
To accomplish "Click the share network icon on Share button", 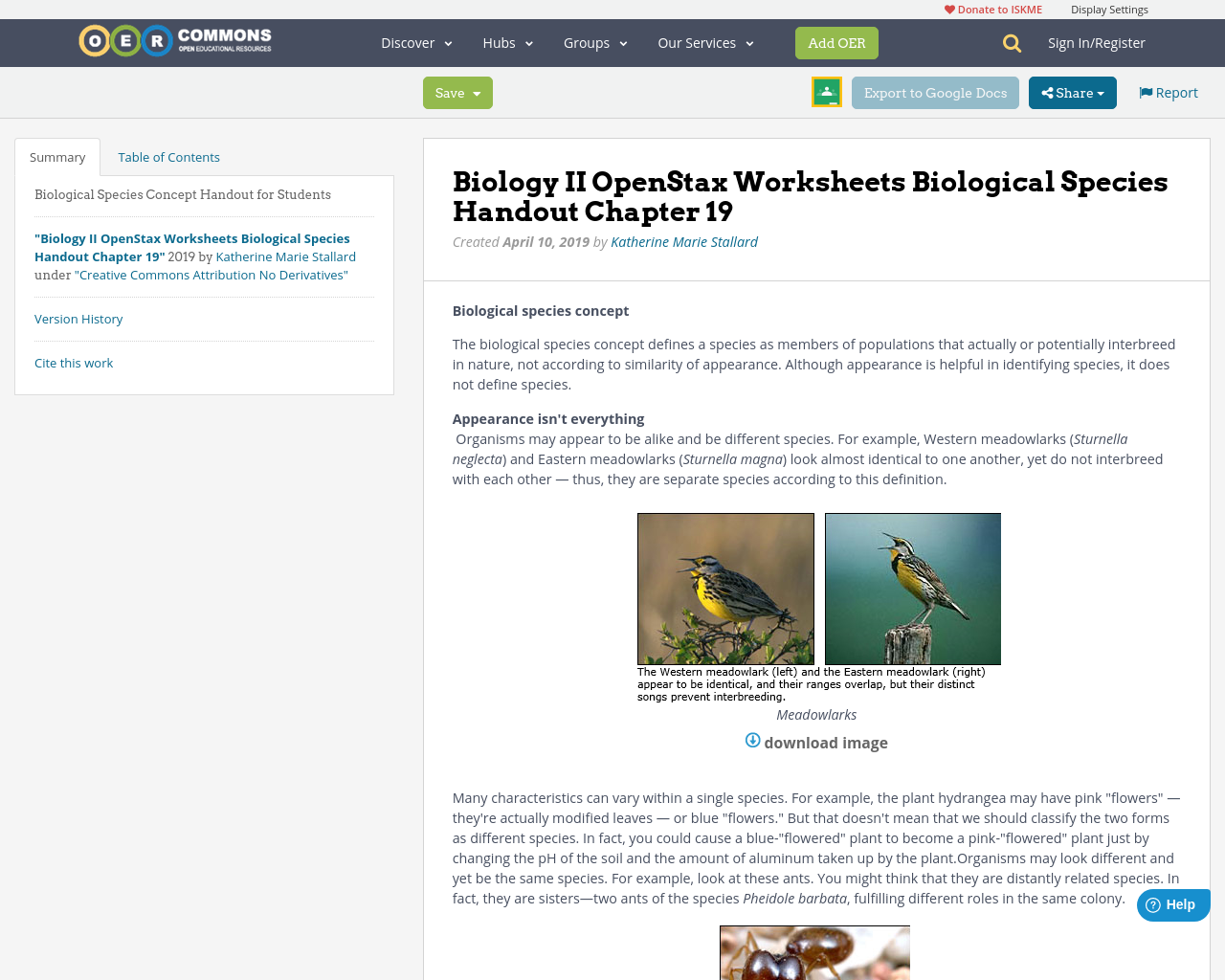I will (1046, 91).
